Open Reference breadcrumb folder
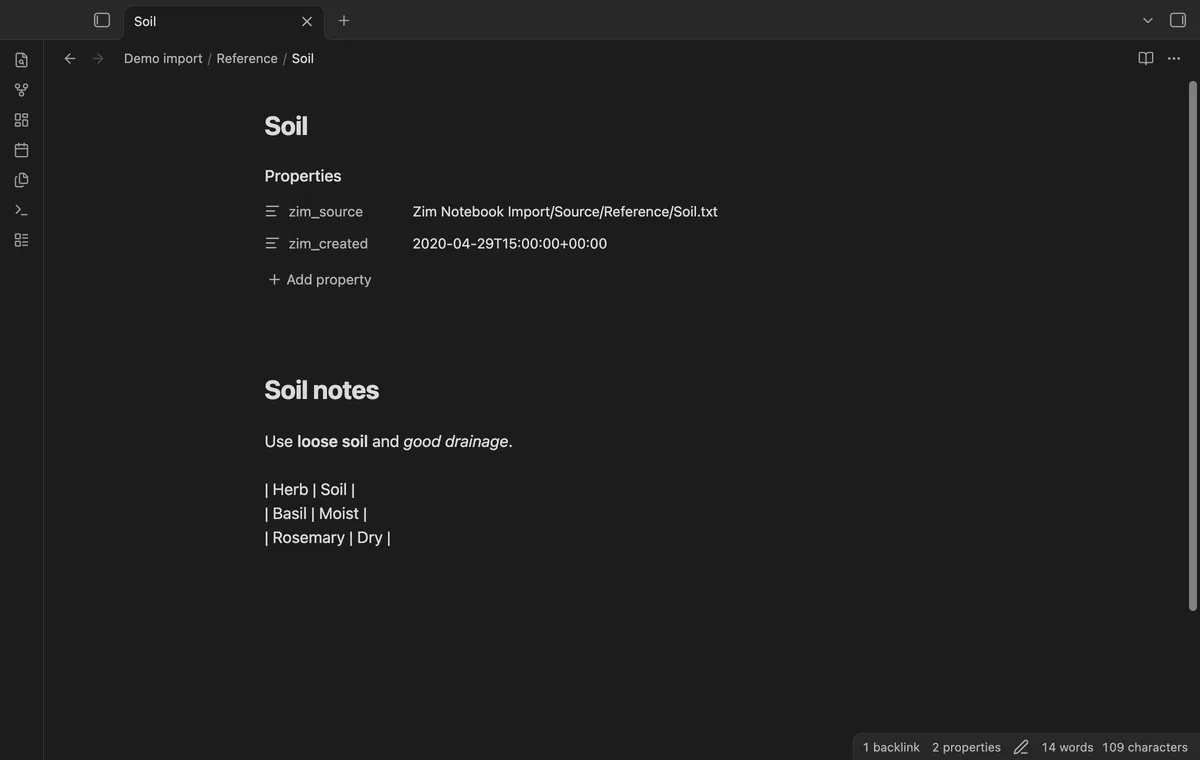Image resolution: width=1200 pixels, height=760 pixels. tap(247, 58)
